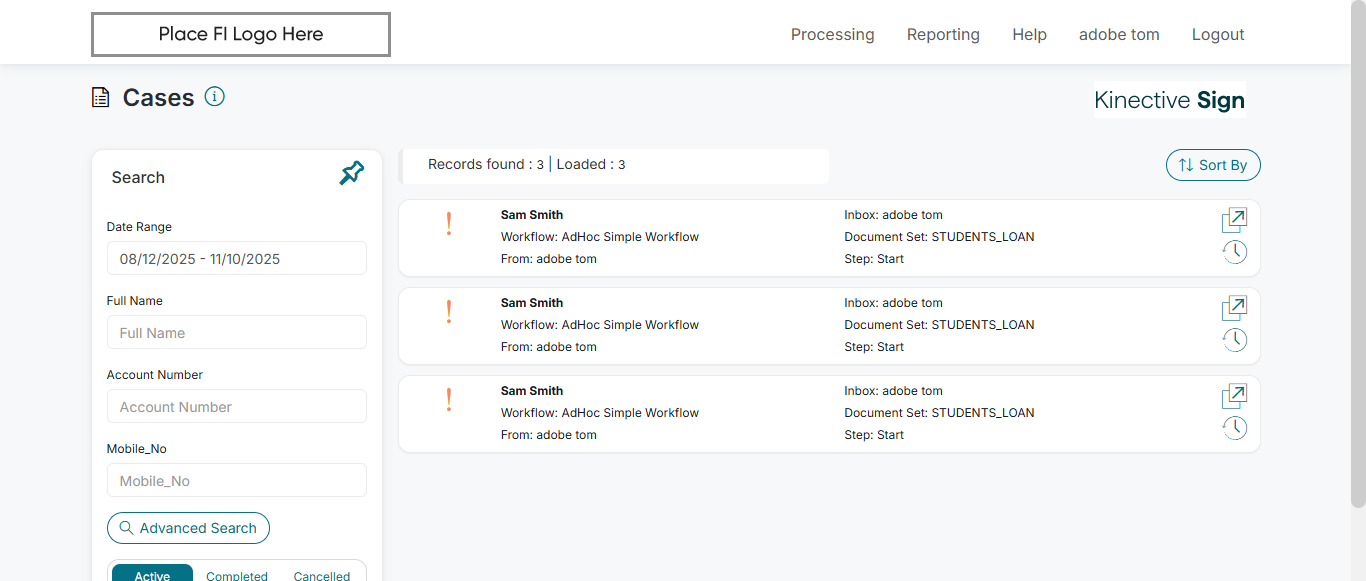This screenshot has height=581, width=1366.
Task: Switch to Cancelled cases filter
Action: tap(322, 575)
